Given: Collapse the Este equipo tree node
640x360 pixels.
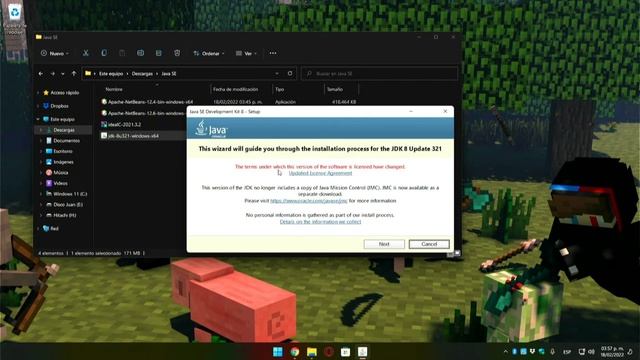Looking at the screenshot, I should [x=38, y=120].
